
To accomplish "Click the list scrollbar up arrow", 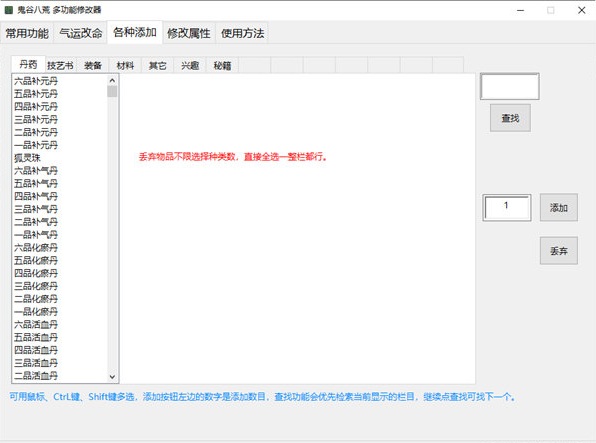I will [x=112, y=80].
